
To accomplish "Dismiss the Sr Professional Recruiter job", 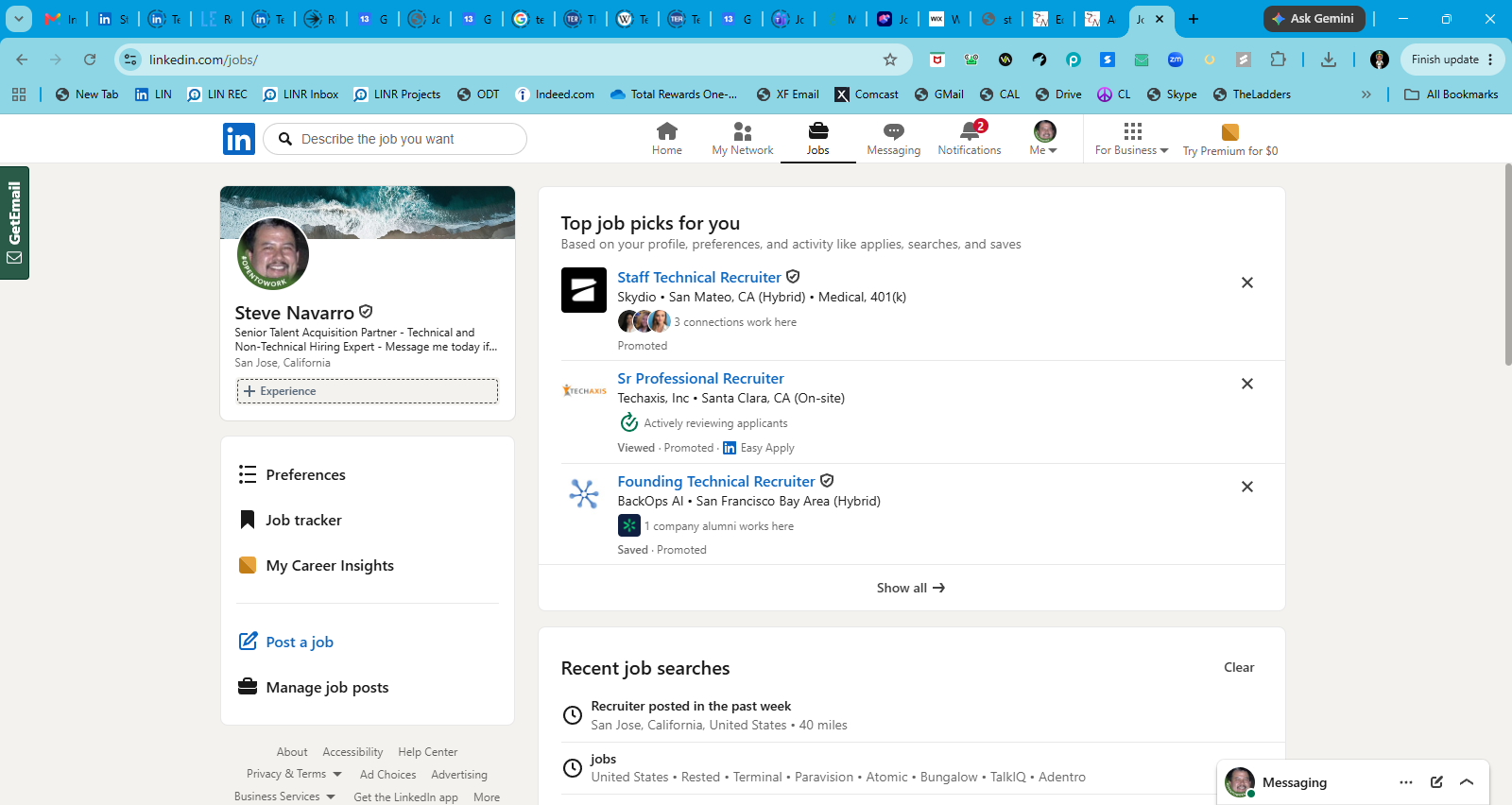I will click(1247, 384).
